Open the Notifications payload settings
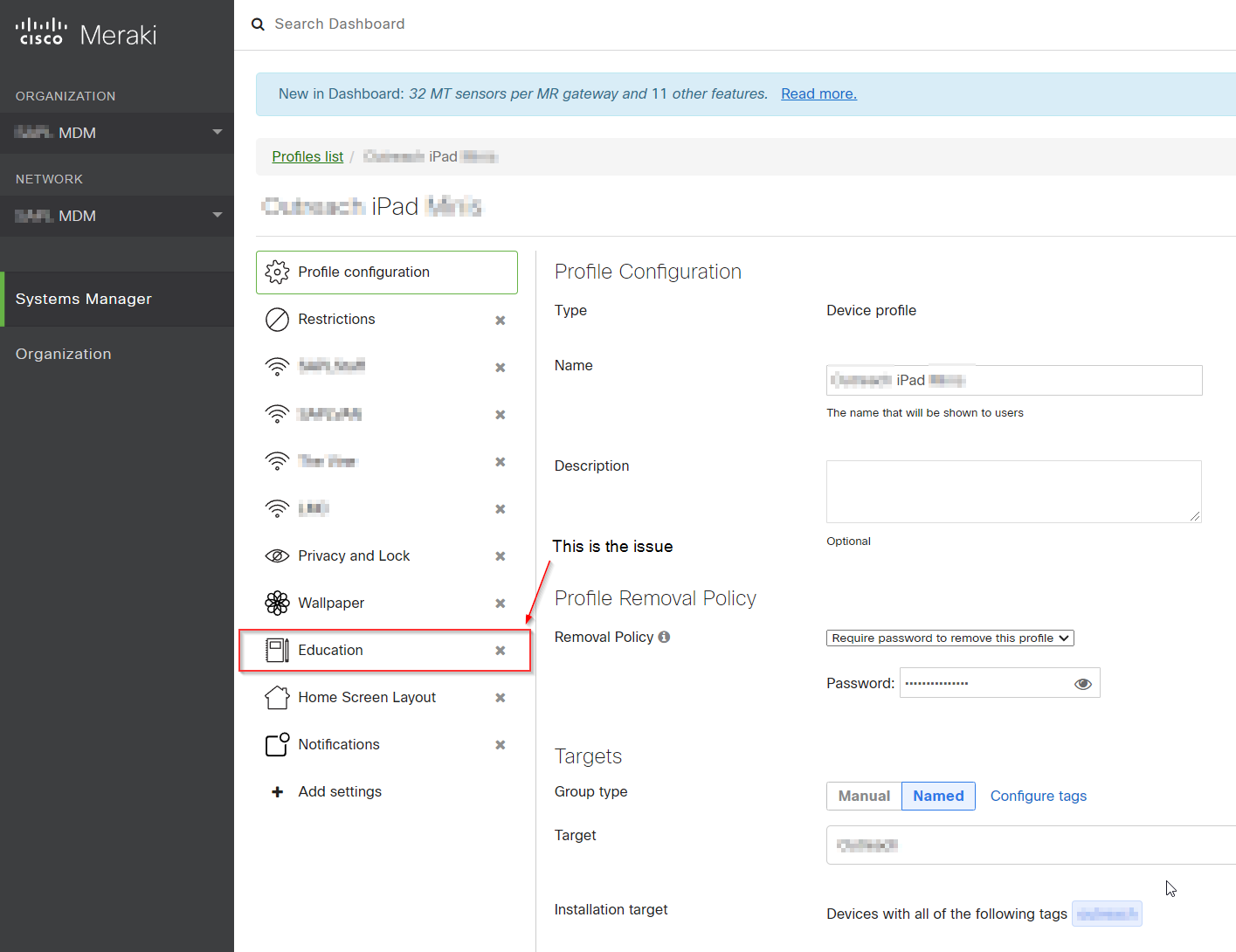 (339, 744)
